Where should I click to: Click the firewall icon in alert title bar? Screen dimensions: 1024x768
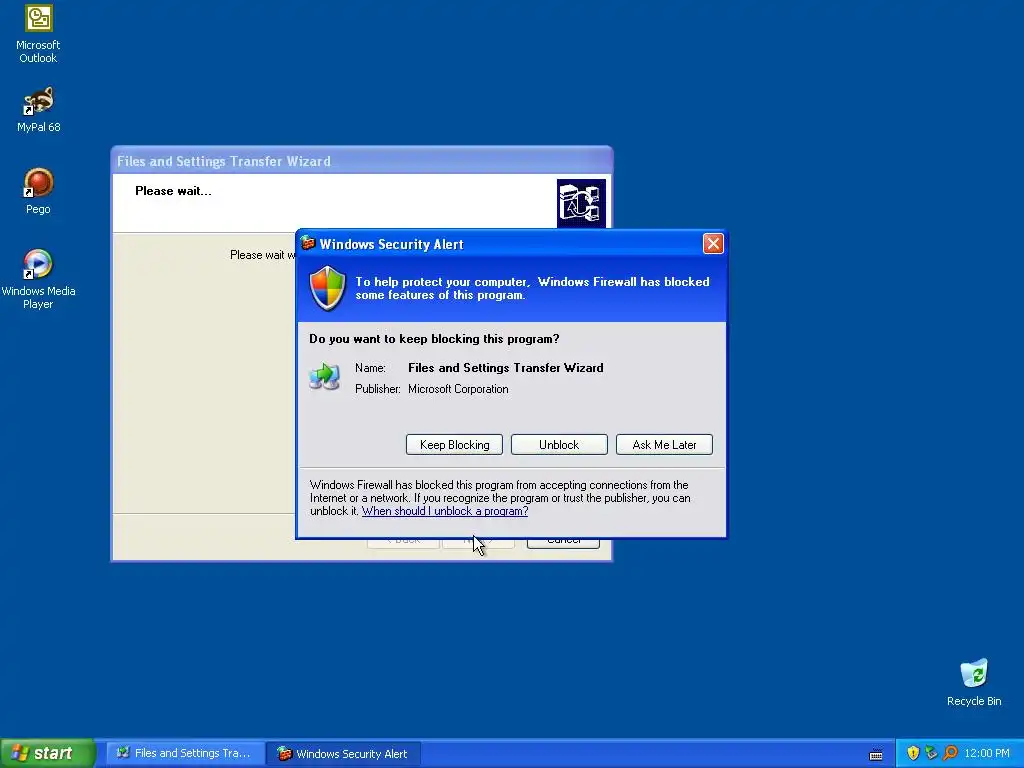tap(308, 244)
